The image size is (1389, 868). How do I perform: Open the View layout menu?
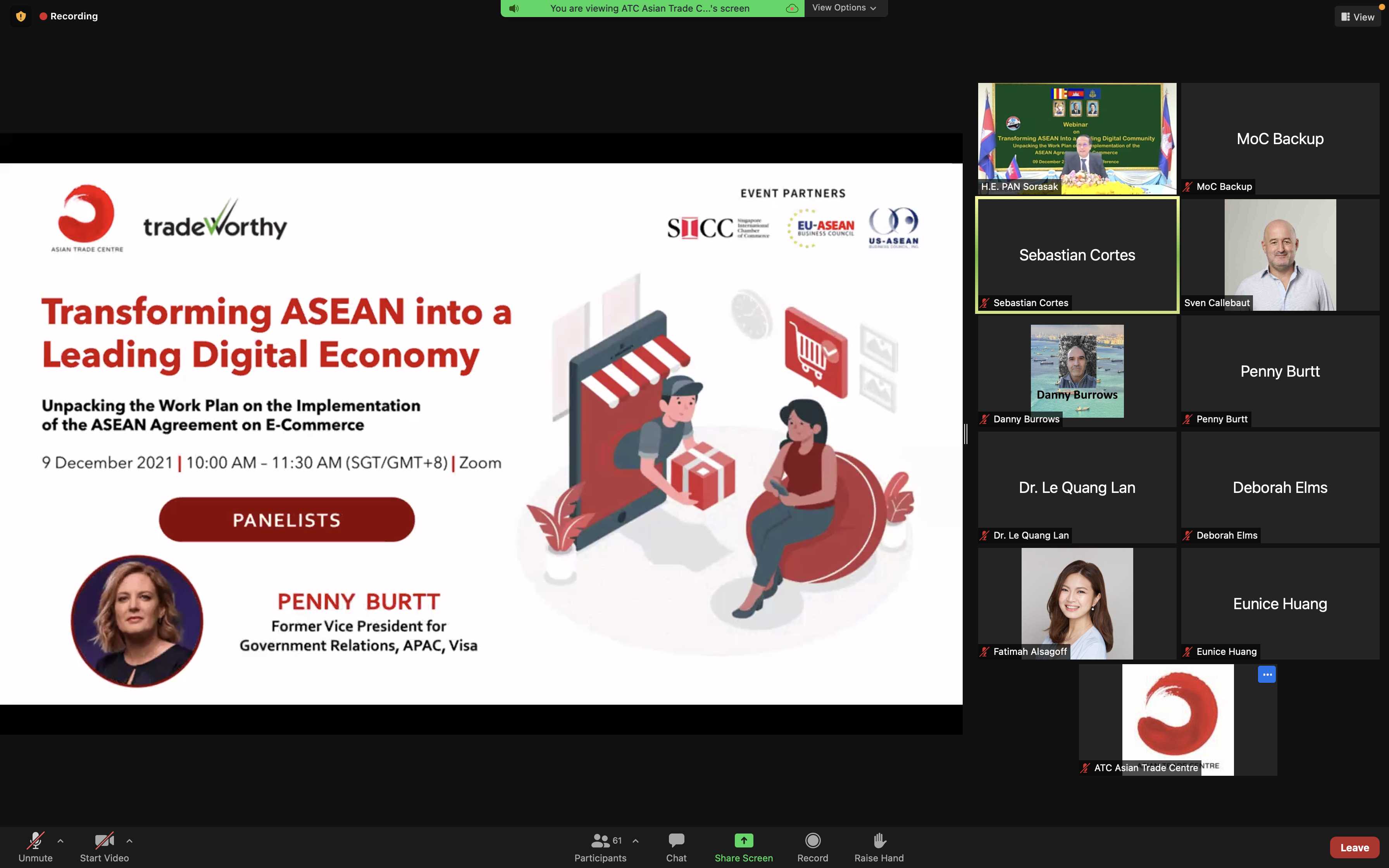point(1358,17)
